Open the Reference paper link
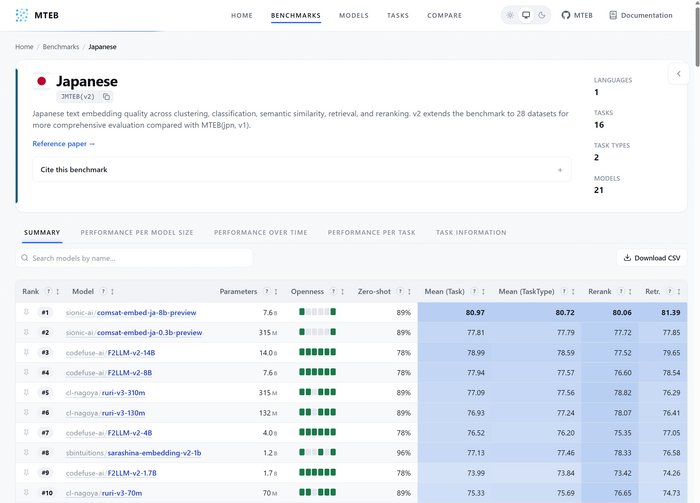 click(63, 144)
